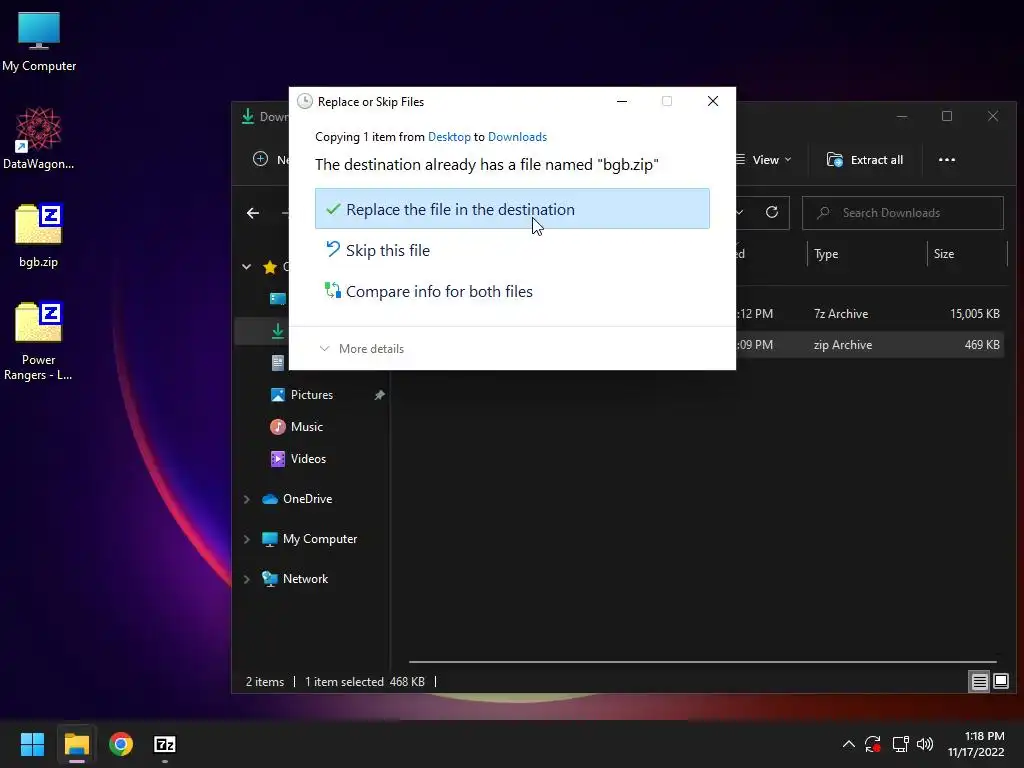Viewport: 1024px width, 768px height.
Task: Click the 7-Zip taskbar icon
Action: (165, 744)
